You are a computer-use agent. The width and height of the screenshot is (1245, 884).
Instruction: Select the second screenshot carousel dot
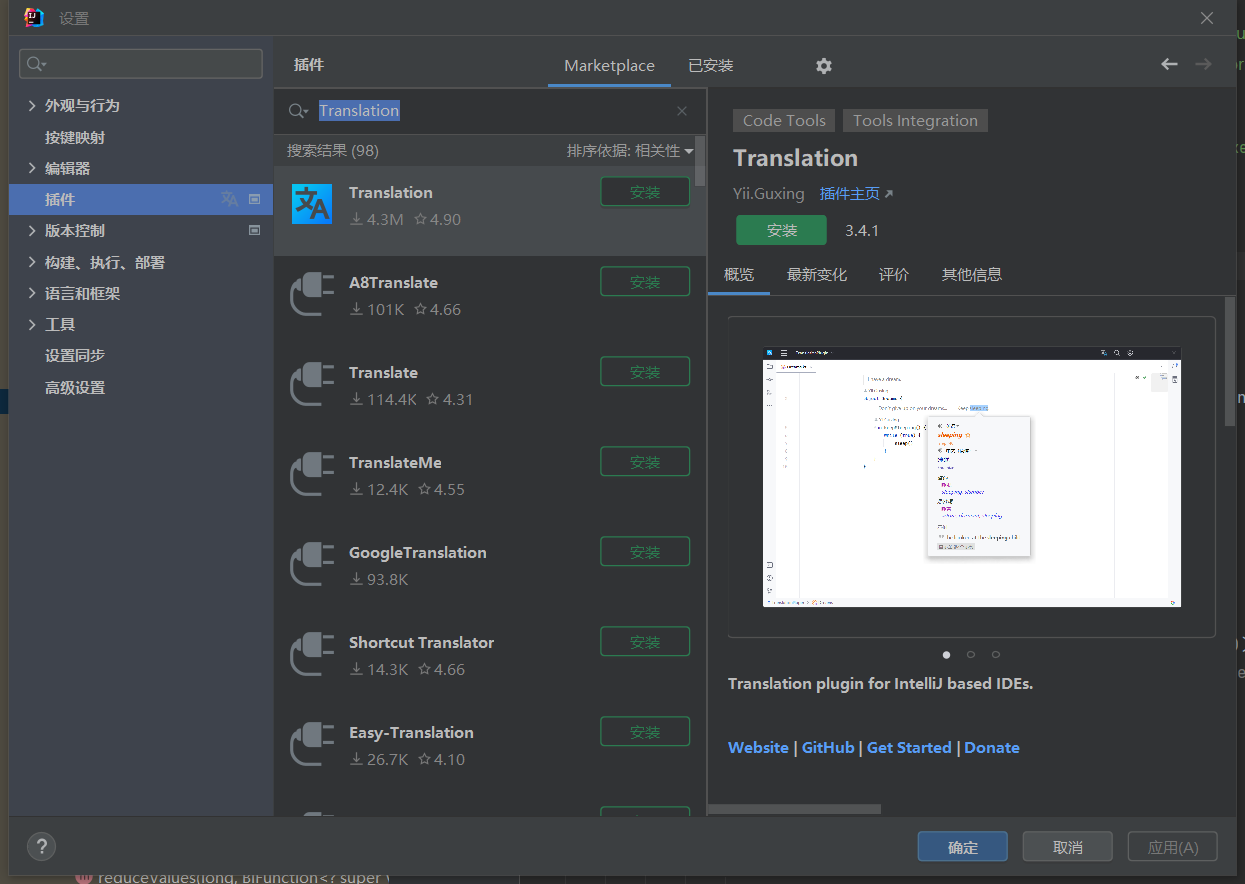tap(971, 655)
